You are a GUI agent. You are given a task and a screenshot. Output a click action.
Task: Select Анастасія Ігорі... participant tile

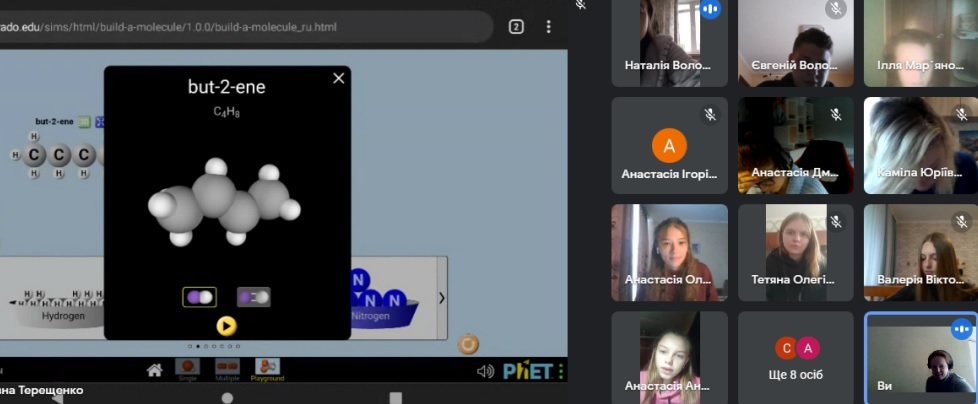669,145
